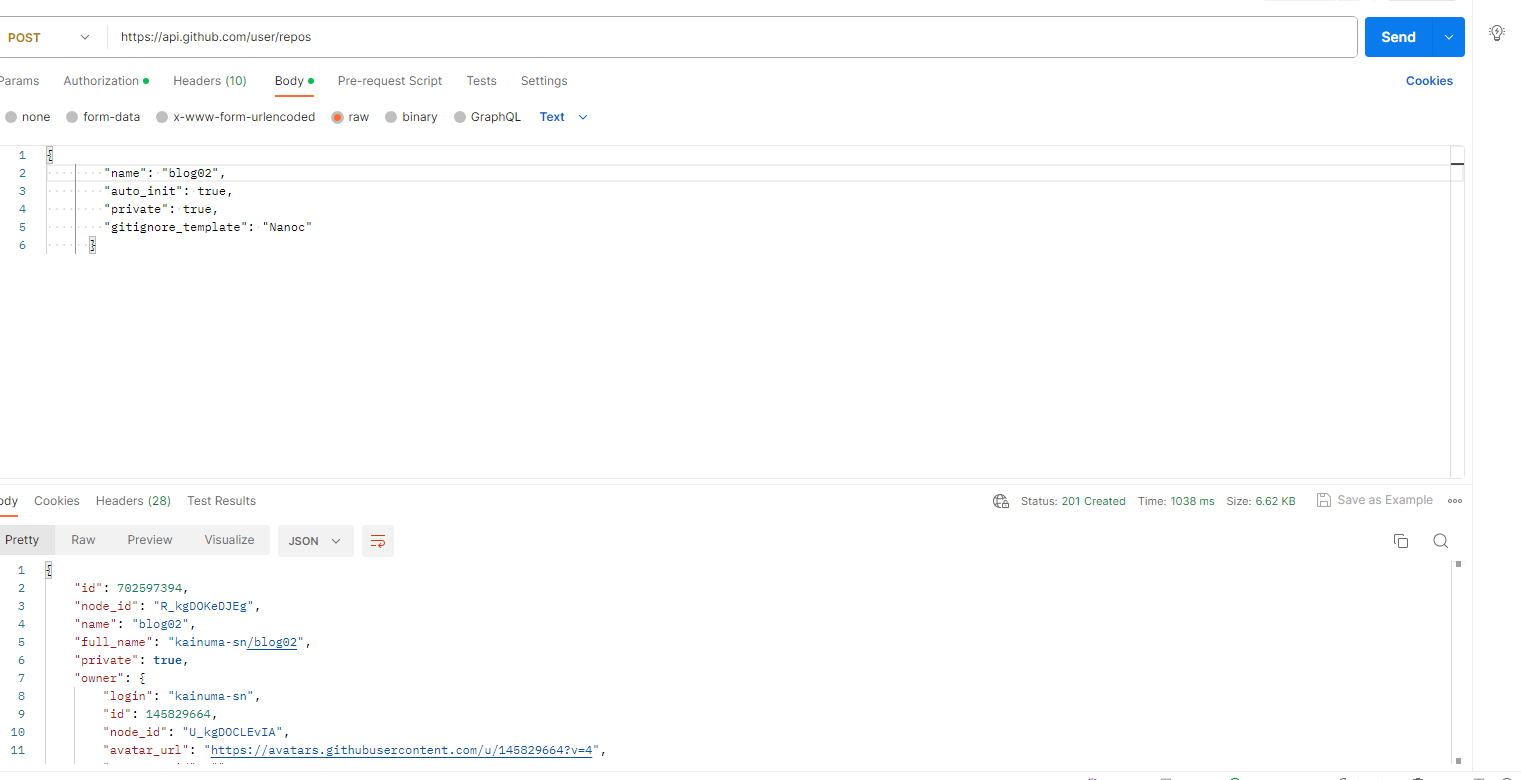The image size is (1521, 780).
Task: Switch to the Authorization tab
Action: click(100, 81)
